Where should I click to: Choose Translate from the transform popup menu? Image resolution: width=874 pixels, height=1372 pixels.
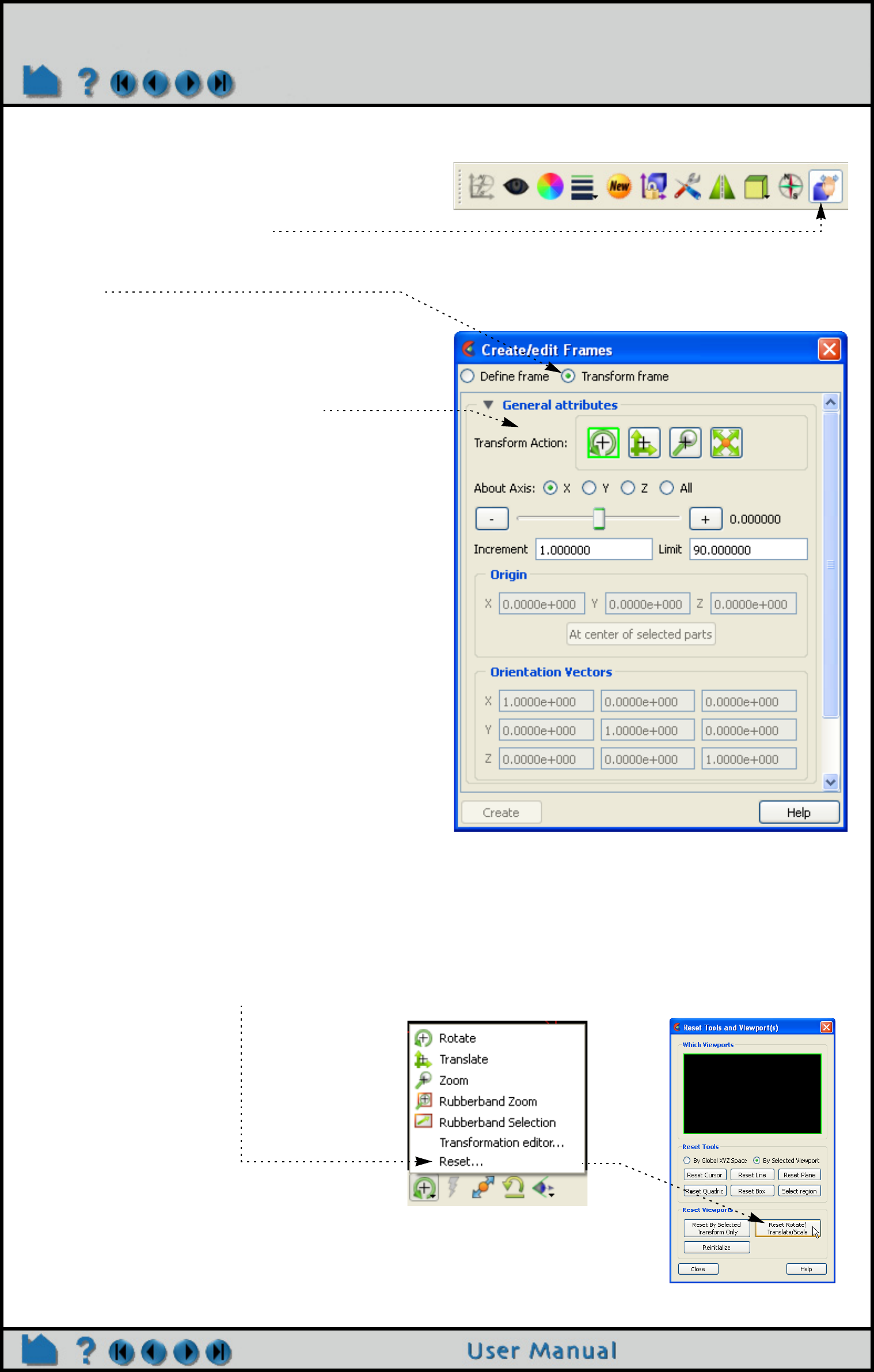point(497,1059)
